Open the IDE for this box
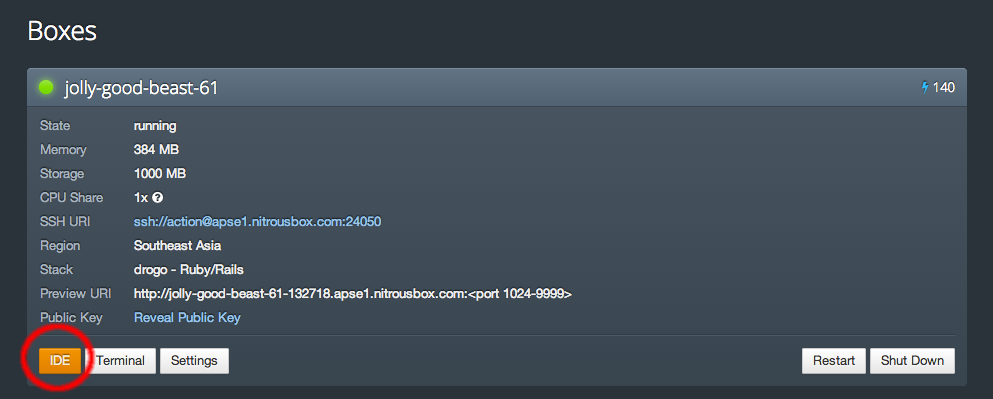Image resolution: width=993 pixels, height=399 pixels. click(x=60, y=361)
